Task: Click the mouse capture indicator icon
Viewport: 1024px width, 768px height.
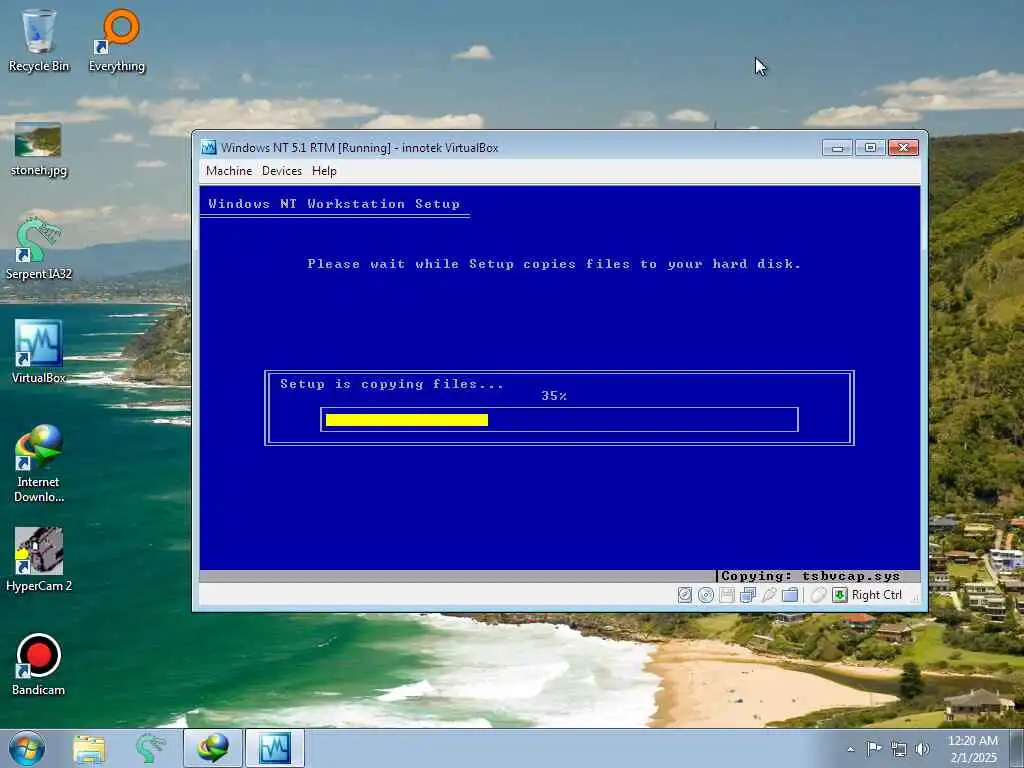Action: (x=818, y=595)
